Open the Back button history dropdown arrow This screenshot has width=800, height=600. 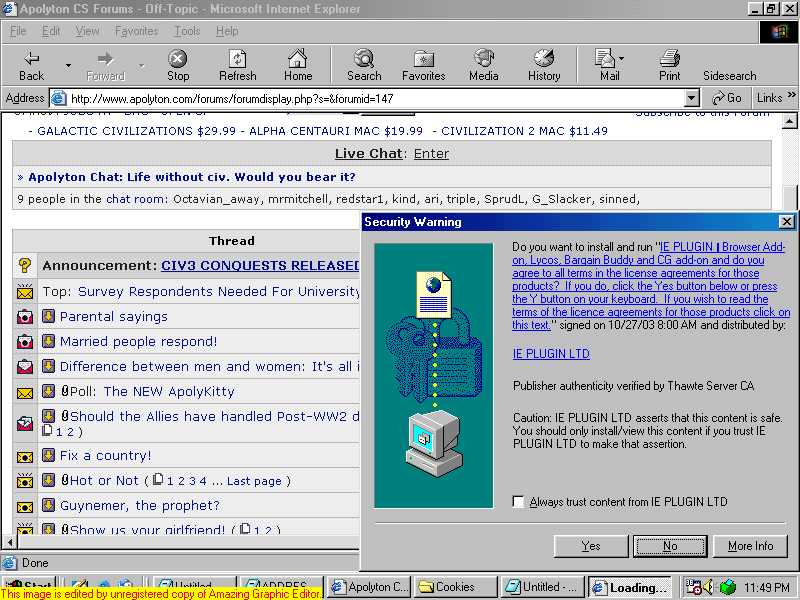[68, 65]
